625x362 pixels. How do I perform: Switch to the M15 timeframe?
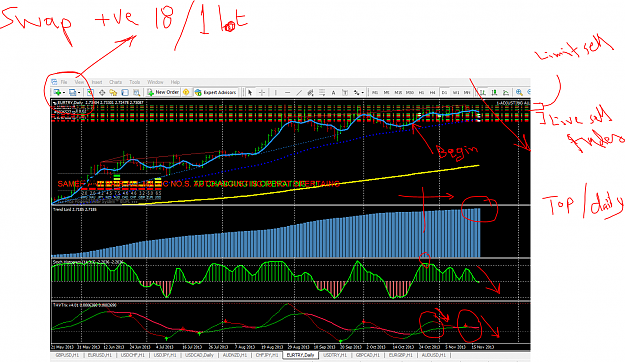coord(398,92)
